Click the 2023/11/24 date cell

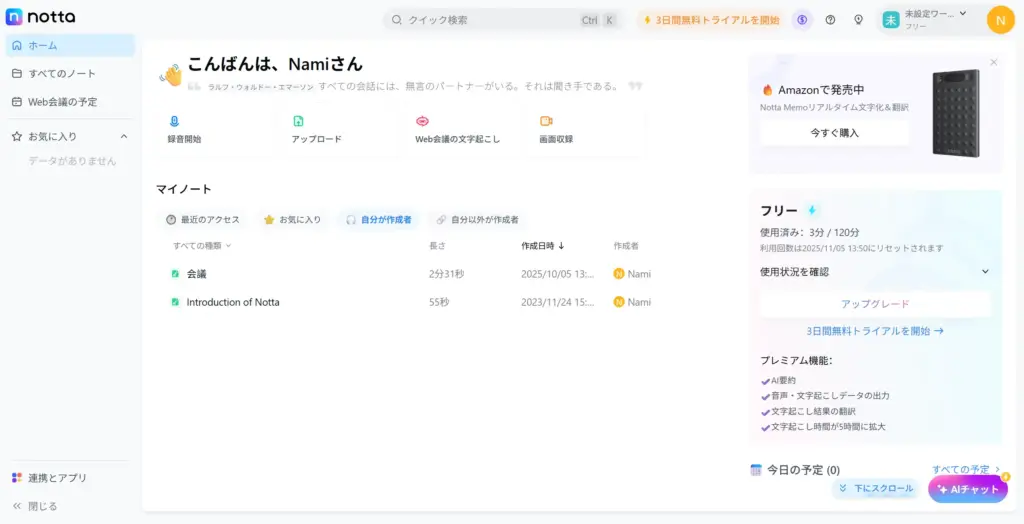558,303
